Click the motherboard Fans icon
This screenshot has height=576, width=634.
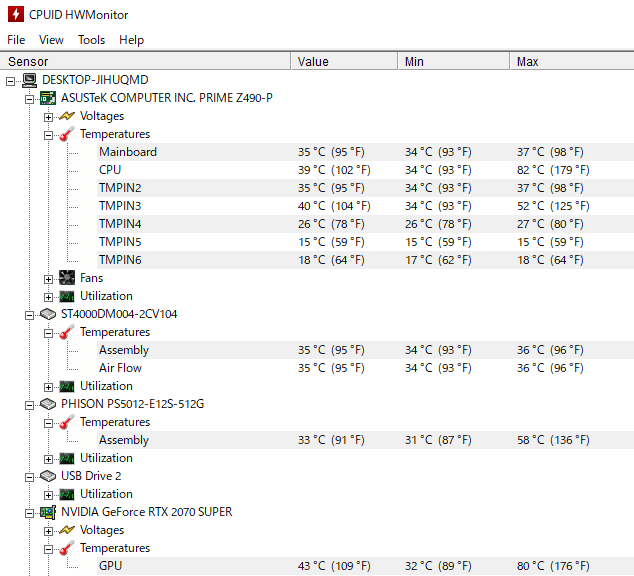point(67,278)
